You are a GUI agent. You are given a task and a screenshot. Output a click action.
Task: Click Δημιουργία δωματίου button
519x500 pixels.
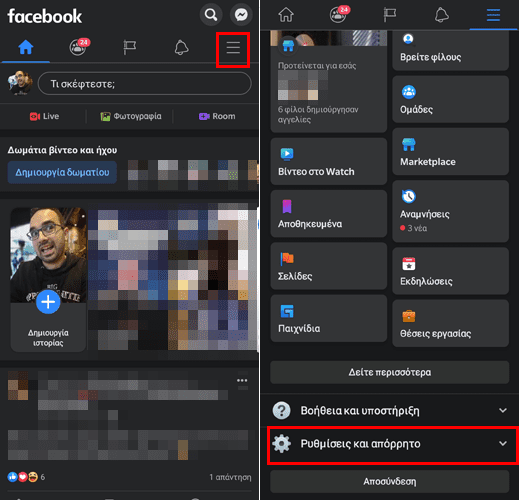[x=62, y=172]
